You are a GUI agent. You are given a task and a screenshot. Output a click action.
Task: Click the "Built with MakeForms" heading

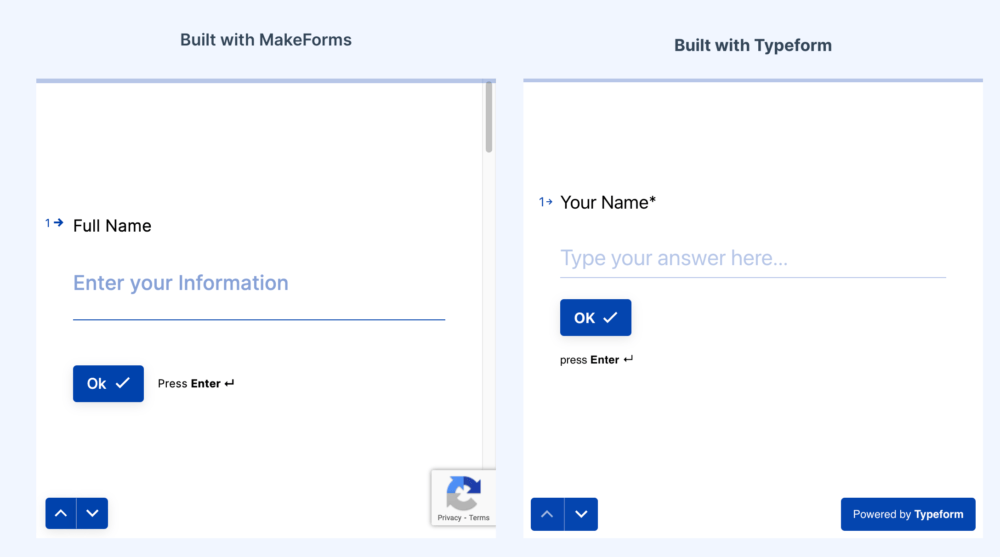pyautogui.click(x=265, y=40)
